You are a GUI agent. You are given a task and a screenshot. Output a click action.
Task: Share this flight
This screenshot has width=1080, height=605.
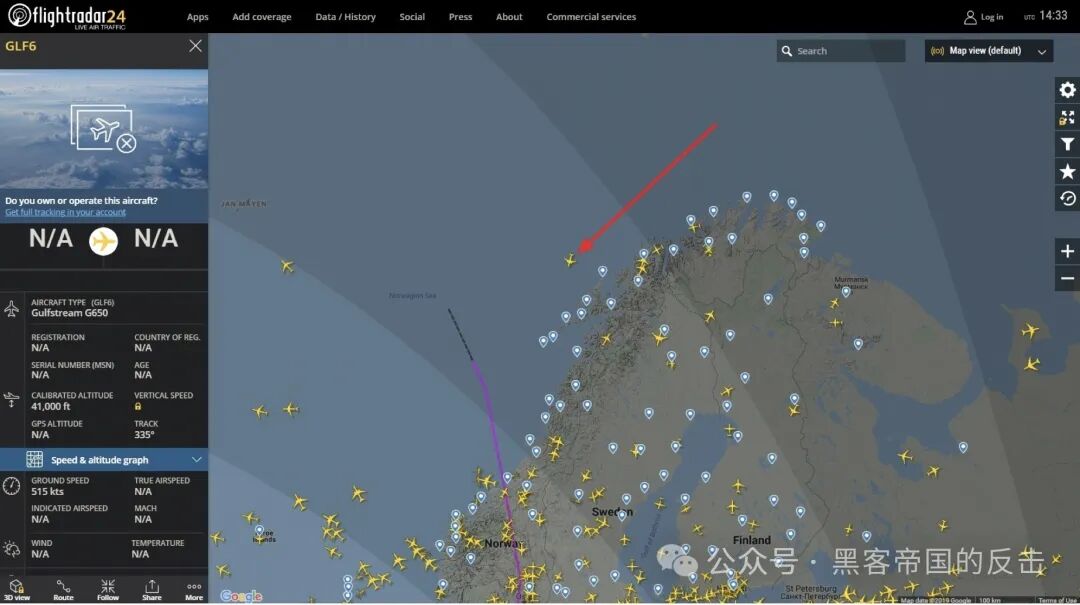[152, 590]
